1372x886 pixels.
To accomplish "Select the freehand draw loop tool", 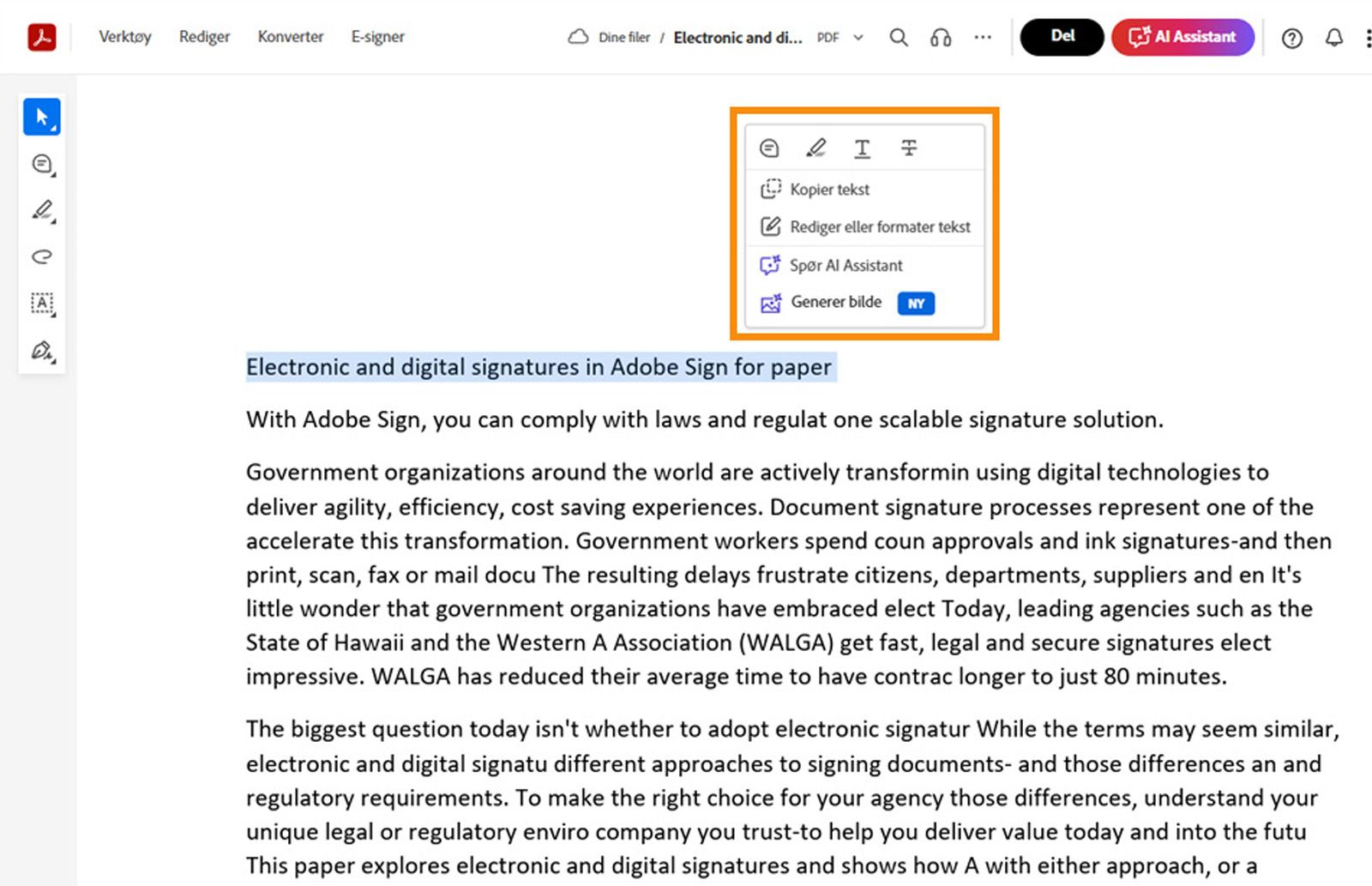I will point(42,256).
